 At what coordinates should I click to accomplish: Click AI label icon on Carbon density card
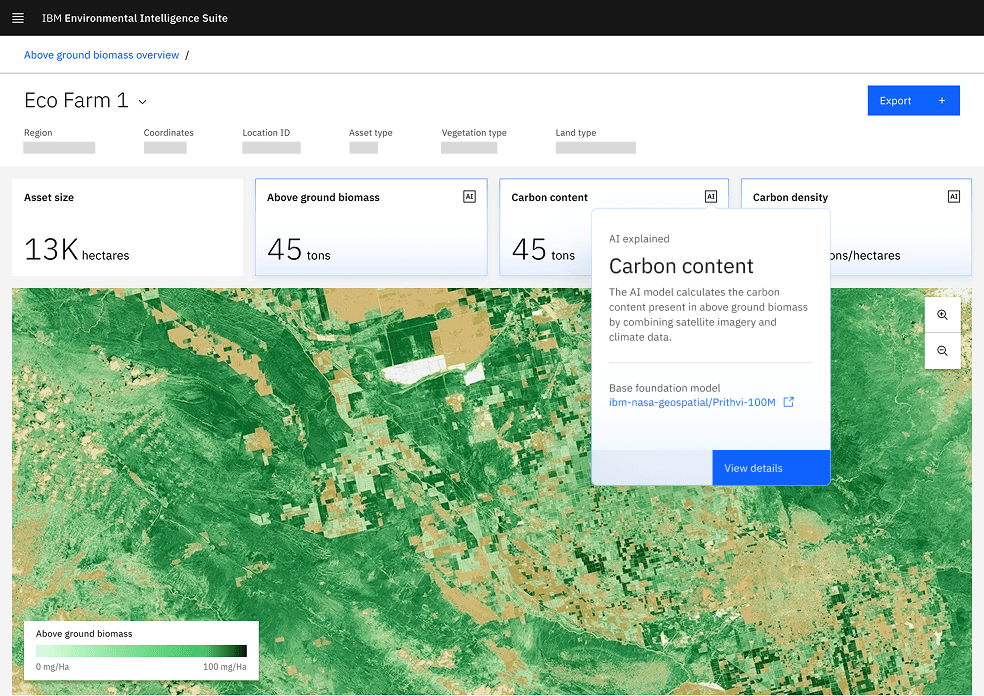953,196
